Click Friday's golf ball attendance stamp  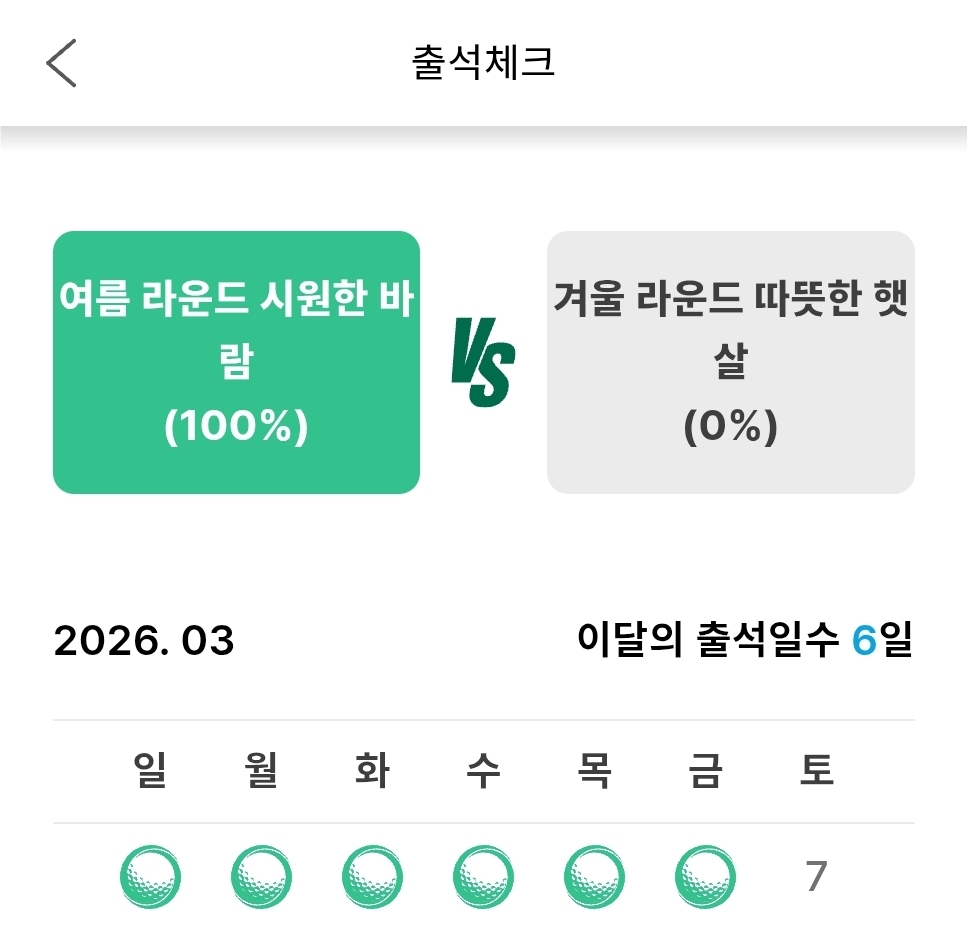(706, 876)
